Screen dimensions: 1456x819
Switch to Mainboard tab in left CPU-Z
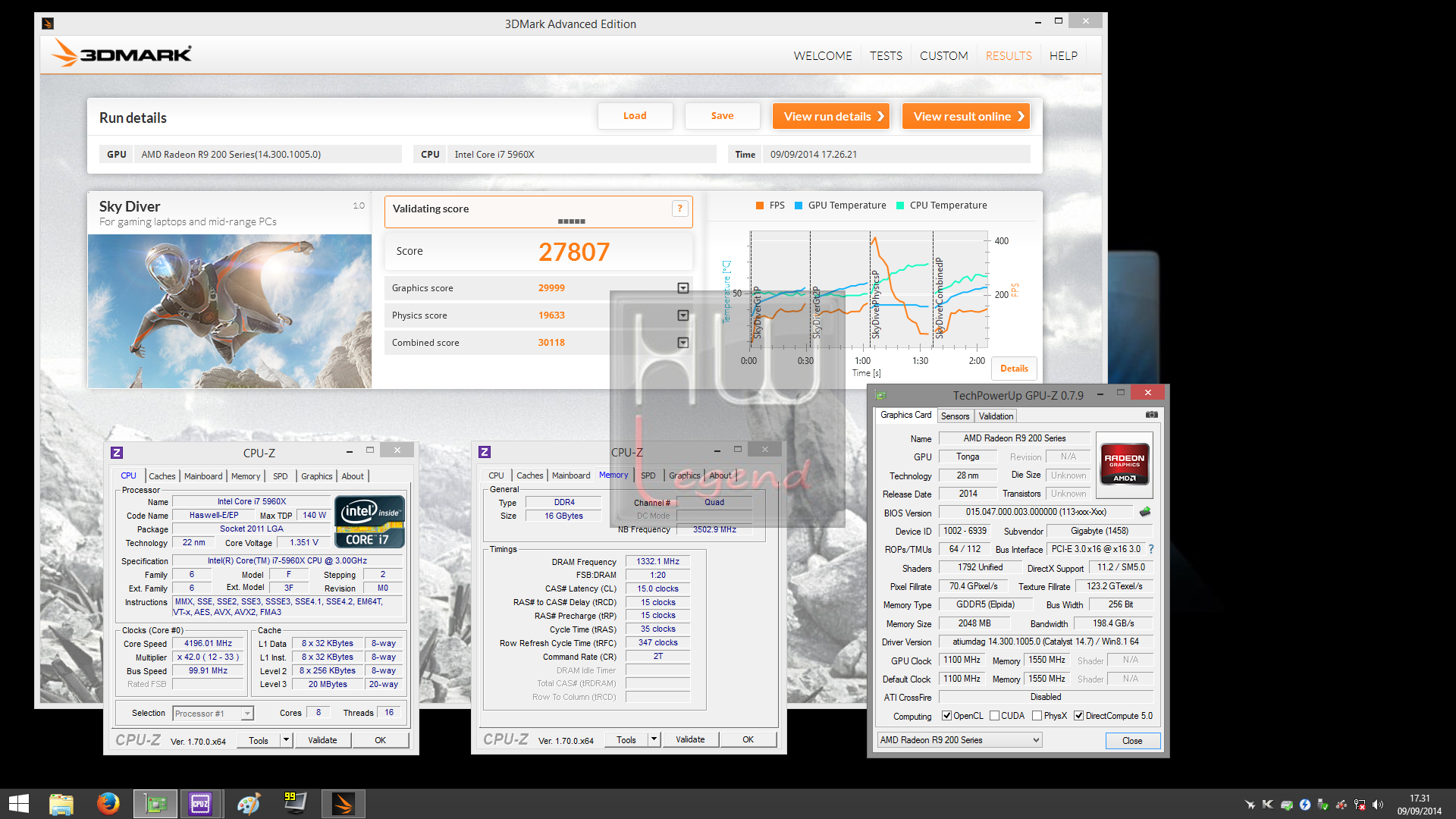pos(203,476)
